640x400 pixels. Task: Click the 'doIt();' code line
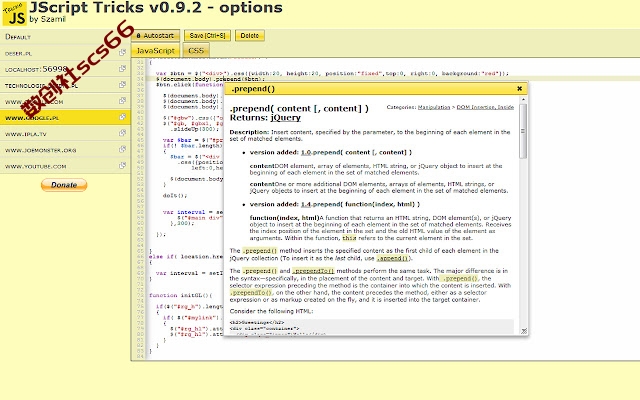[x=175, y=196]
